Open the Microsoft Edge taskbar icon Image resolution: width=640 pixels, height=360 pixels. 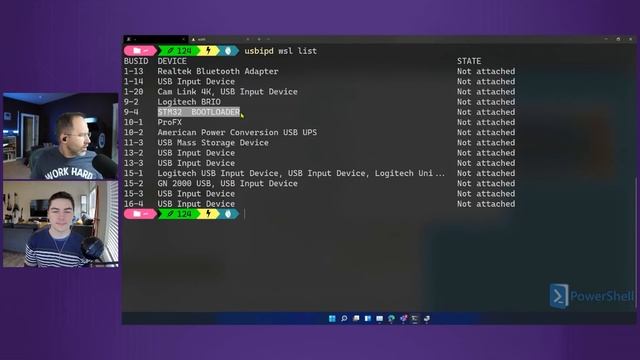tap(391, 318)
